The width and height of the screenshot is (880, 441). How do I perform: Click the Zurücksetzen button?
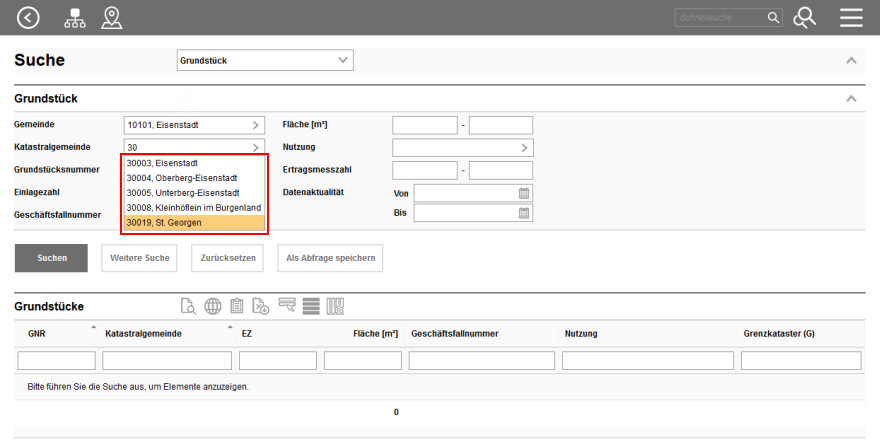coord(228,258)
